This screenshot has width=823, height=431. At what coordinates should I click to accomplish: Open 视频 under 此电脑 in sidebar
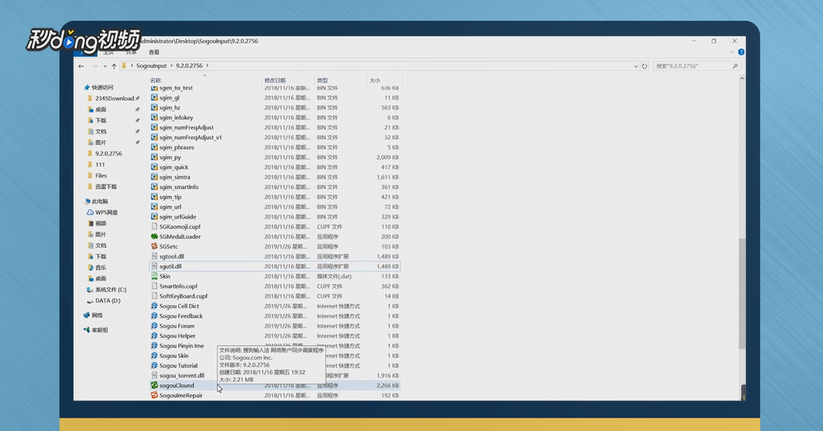click(x=97, y=224)
